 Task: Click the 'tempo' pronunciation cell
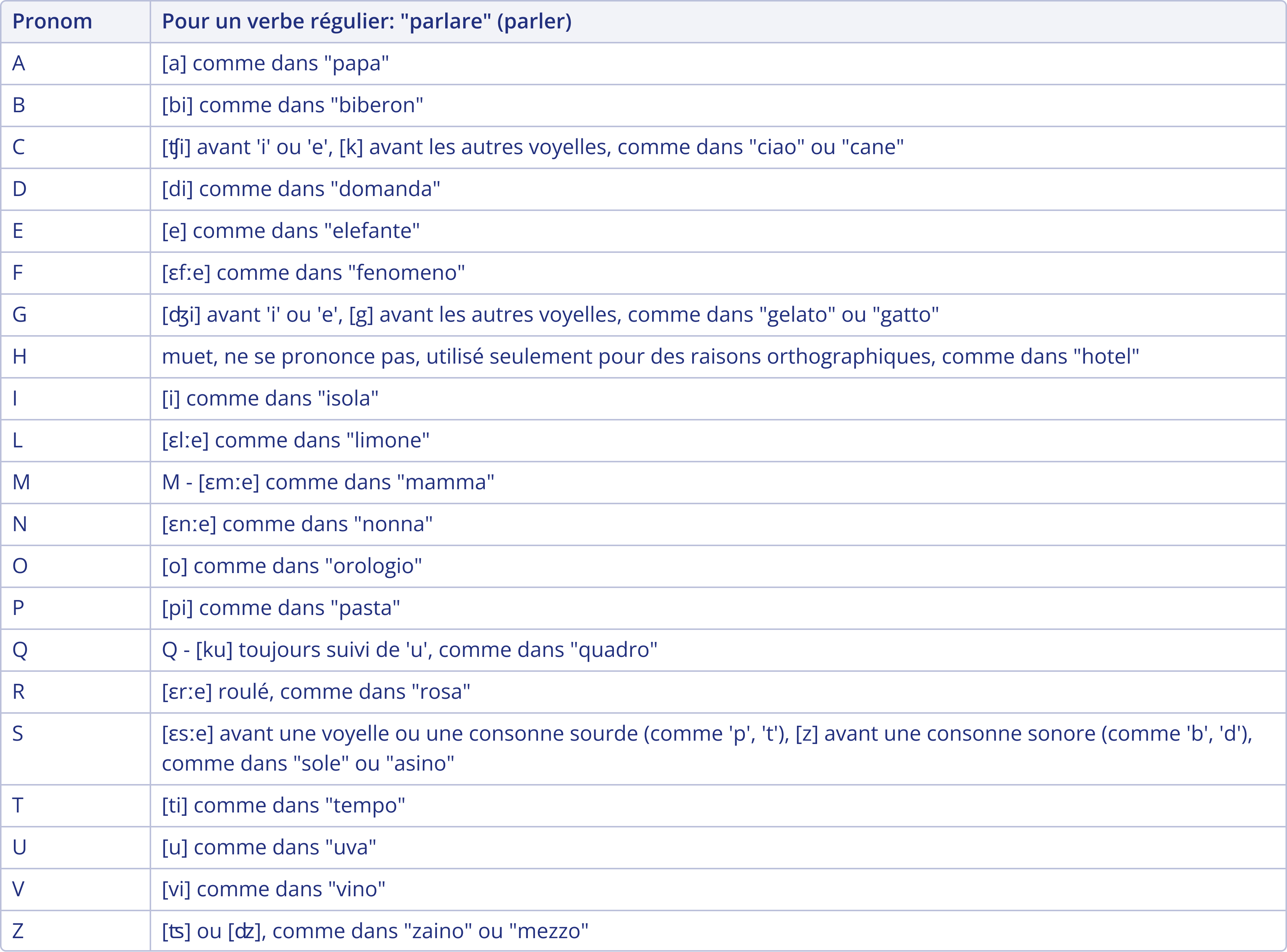point(283,805)
